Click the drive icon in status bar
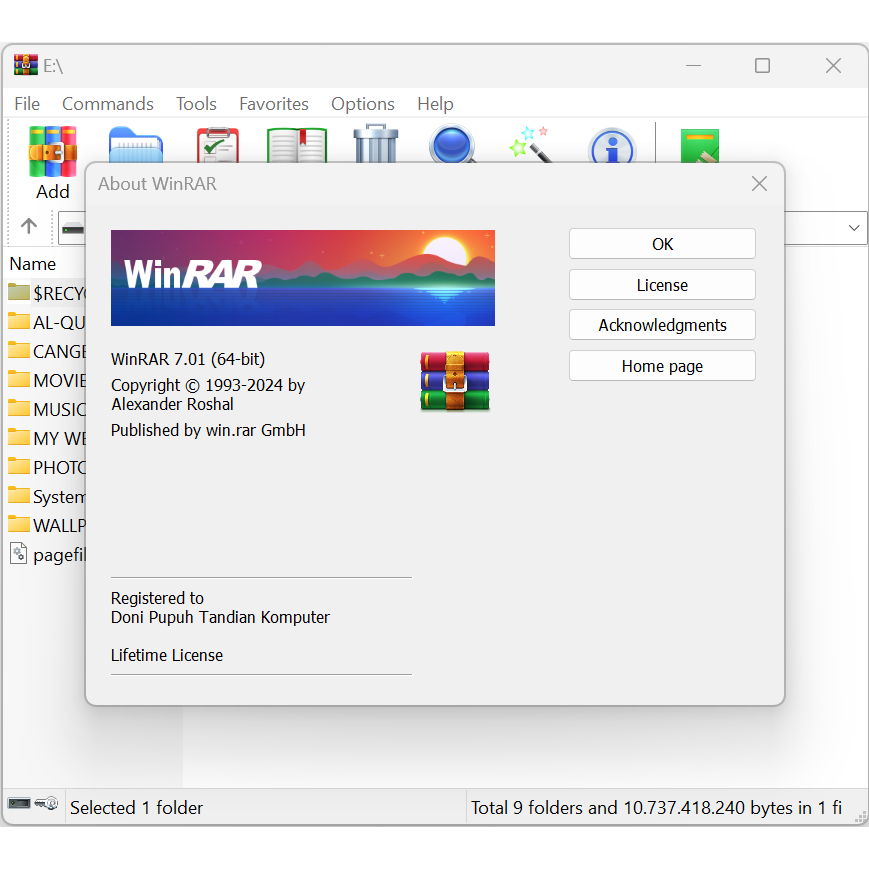This screenshot has width=869, height=869. pos(19,803)
